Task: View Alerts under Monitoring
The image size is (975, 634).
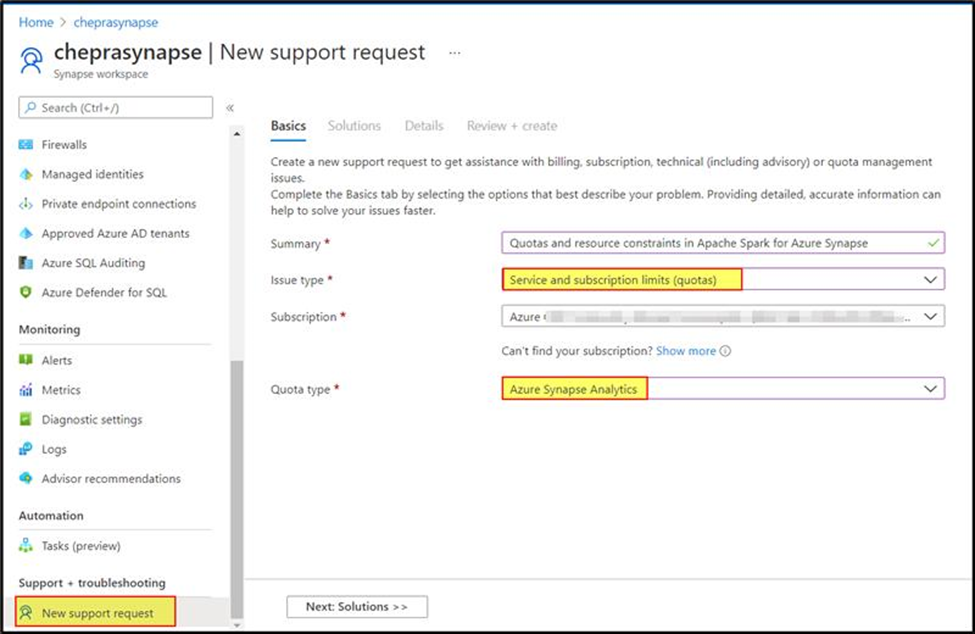Action: pyautogui.click(x=57, y=360)
